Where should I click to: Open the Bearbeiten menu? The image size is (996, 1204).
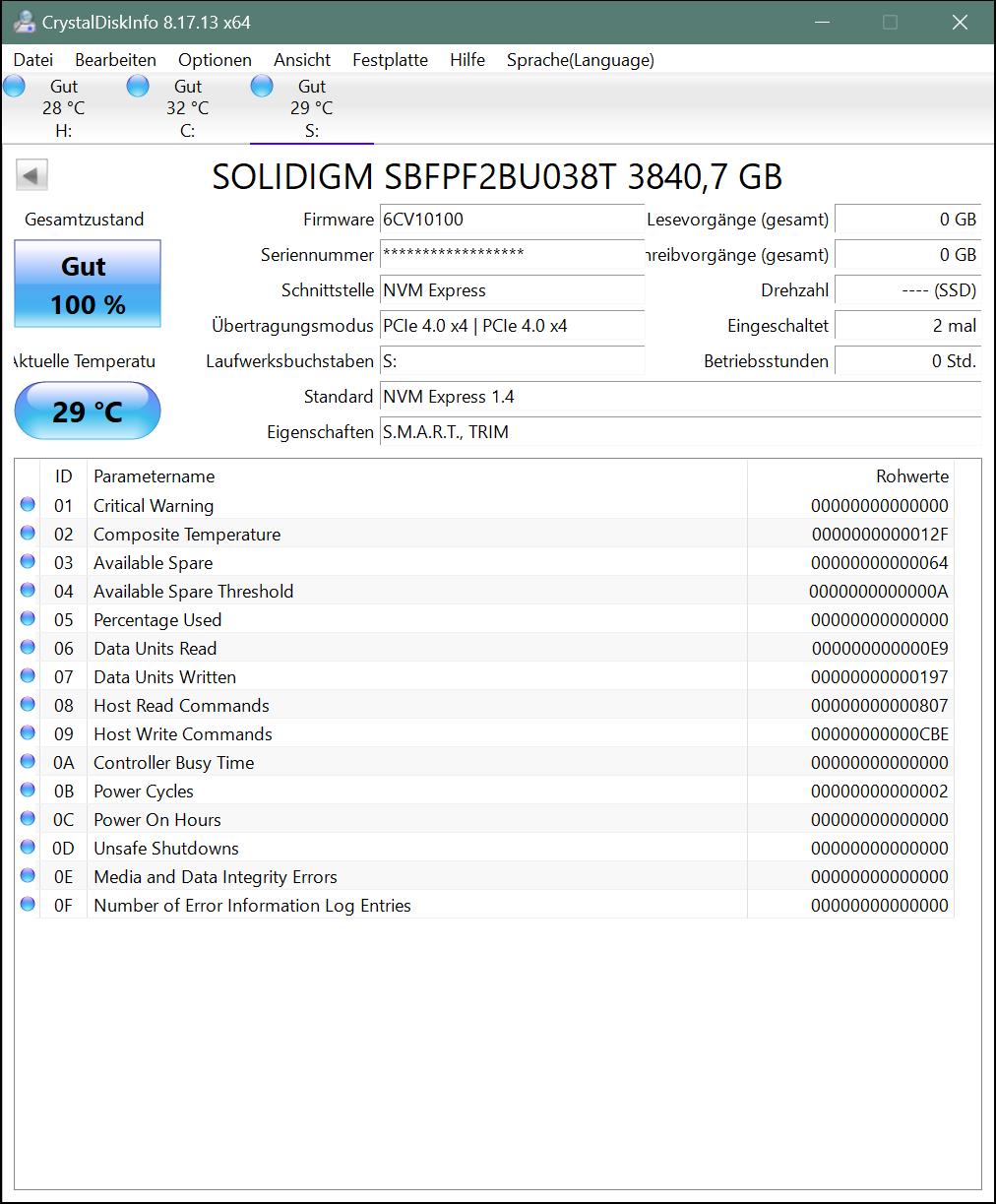click(x=115, y=60)
